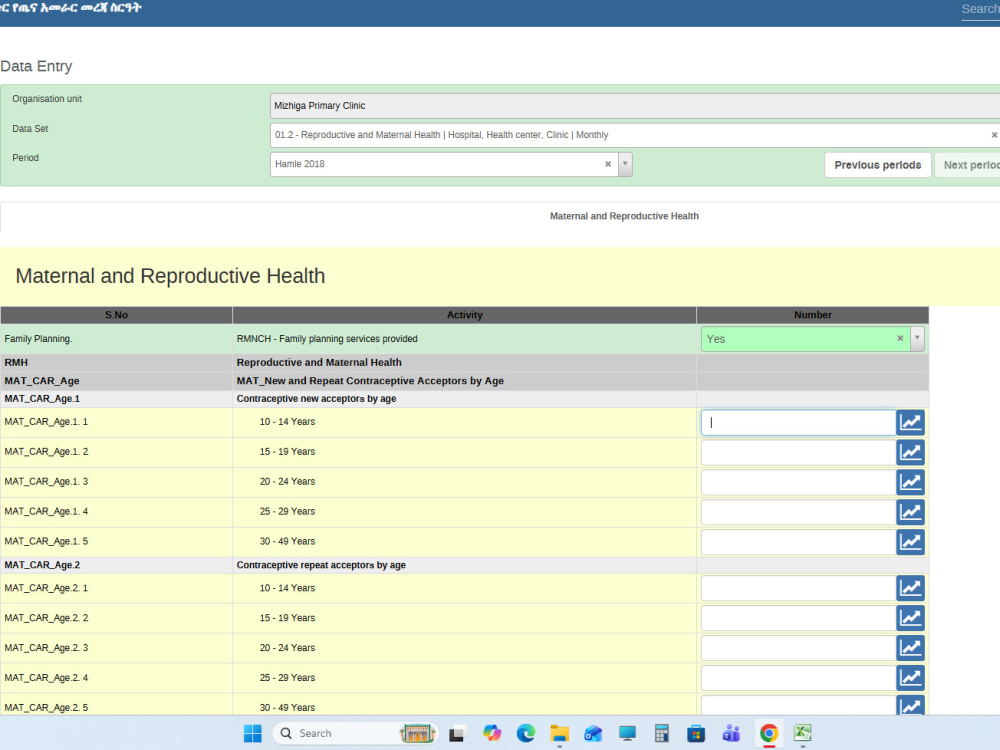Open the remote desktop monitor icon on taskbar

(628, 733)
